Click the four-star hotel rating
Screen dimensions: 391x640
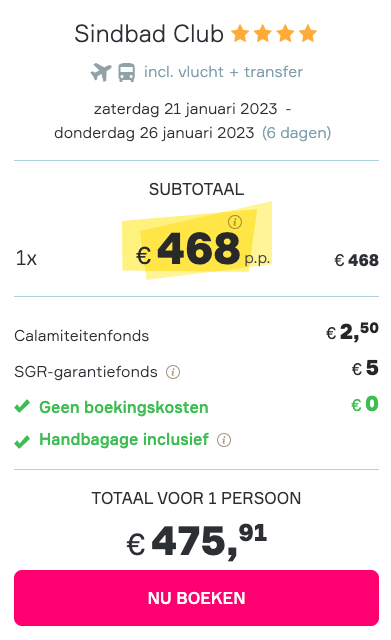274,34
